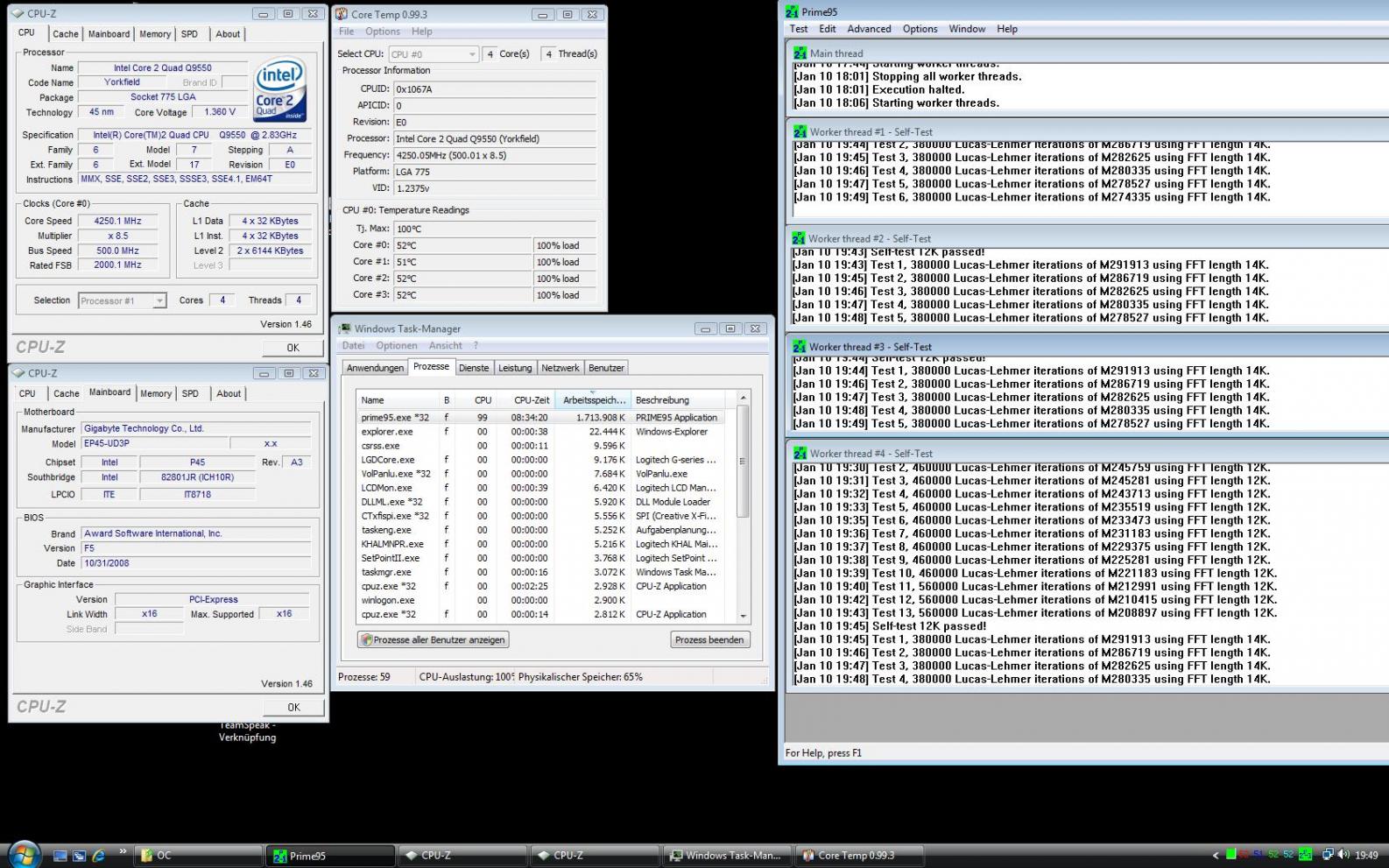Viewport: 1389px width, 868px height.
Task: Click Worker thread #2 window icon
Action: [799, 238]
